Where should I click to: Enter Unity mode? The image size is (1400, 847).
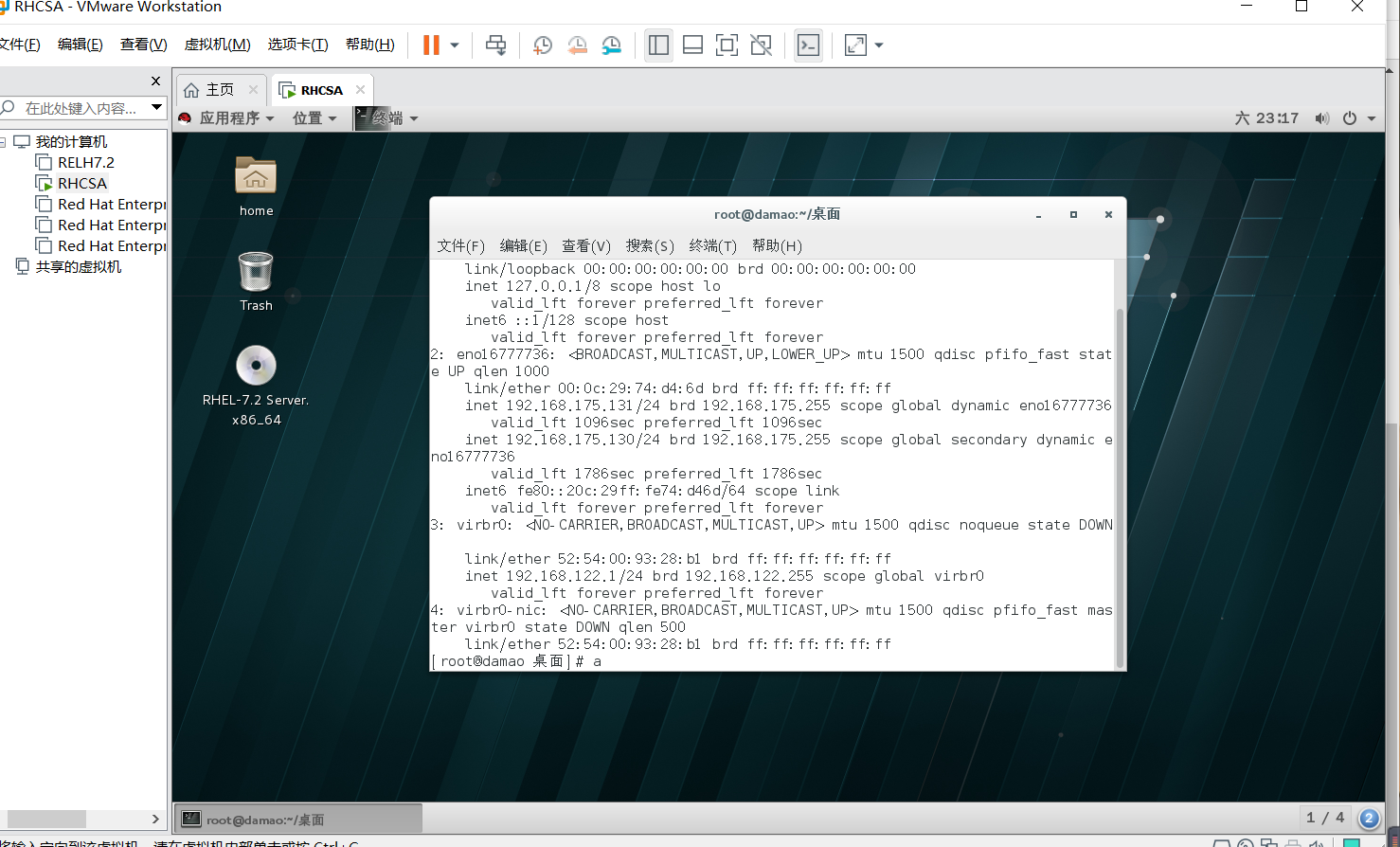pyautogui.click(x=761, y=45)
